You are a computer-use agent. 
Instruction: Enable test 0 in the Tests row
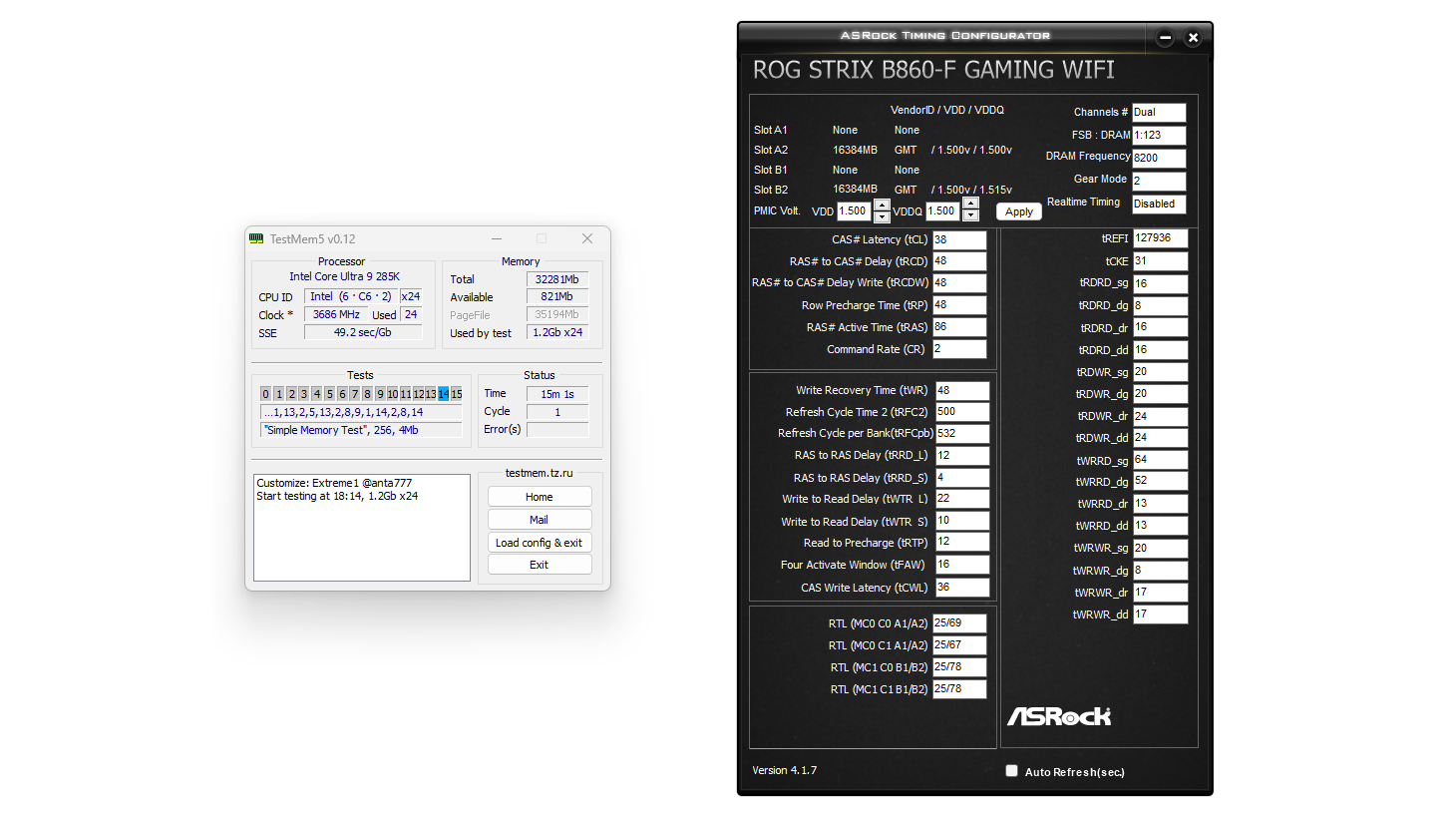265,393
